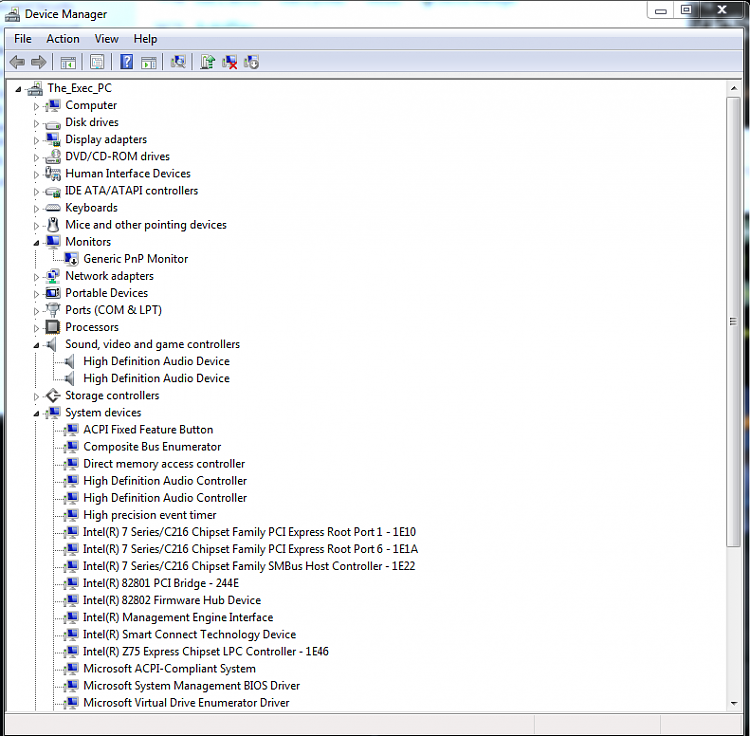Select Z75 Express Chipset LPC Controller
Viewport: 750px width, 736px height.
tap(206, 651)
